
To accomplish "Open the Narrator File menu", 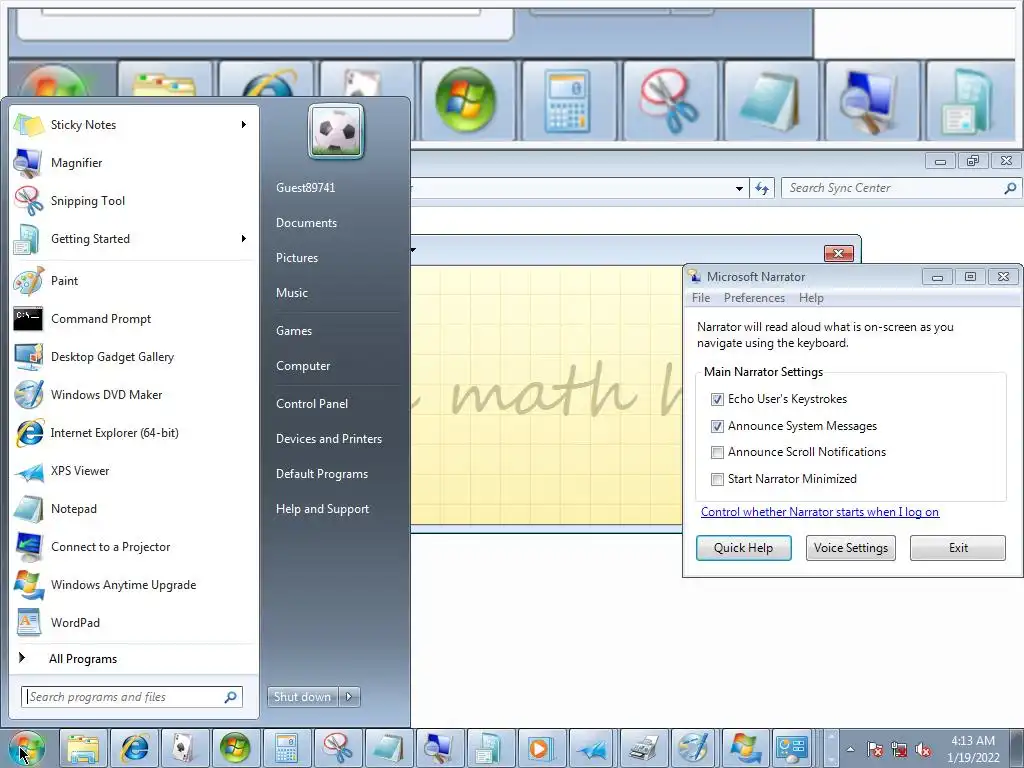I will [x=701, y=298].
